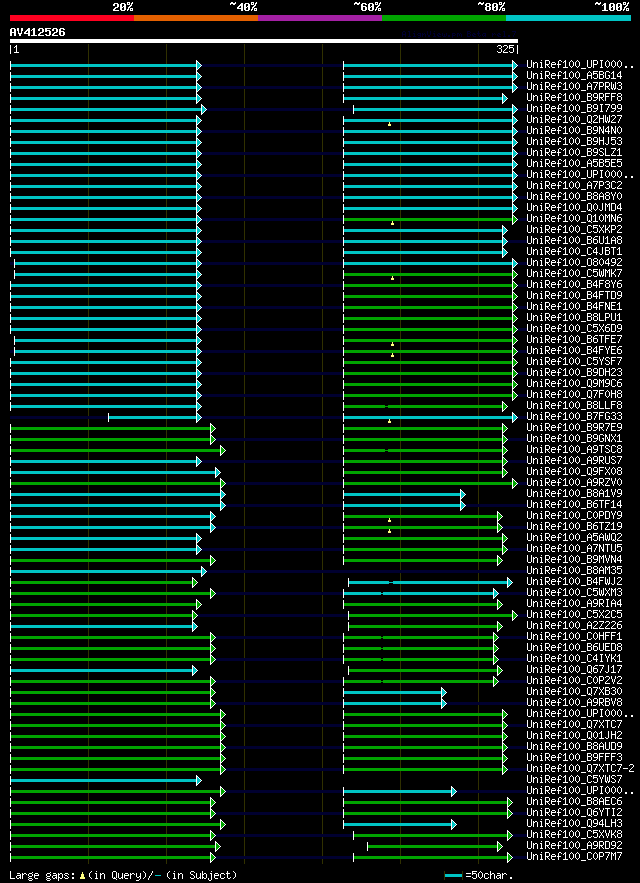Image resolution: width=640 pixels, height=883 pixels.
Task: Select the UniRef100_Q0JMD4 label
Action: tap(574, 208)
